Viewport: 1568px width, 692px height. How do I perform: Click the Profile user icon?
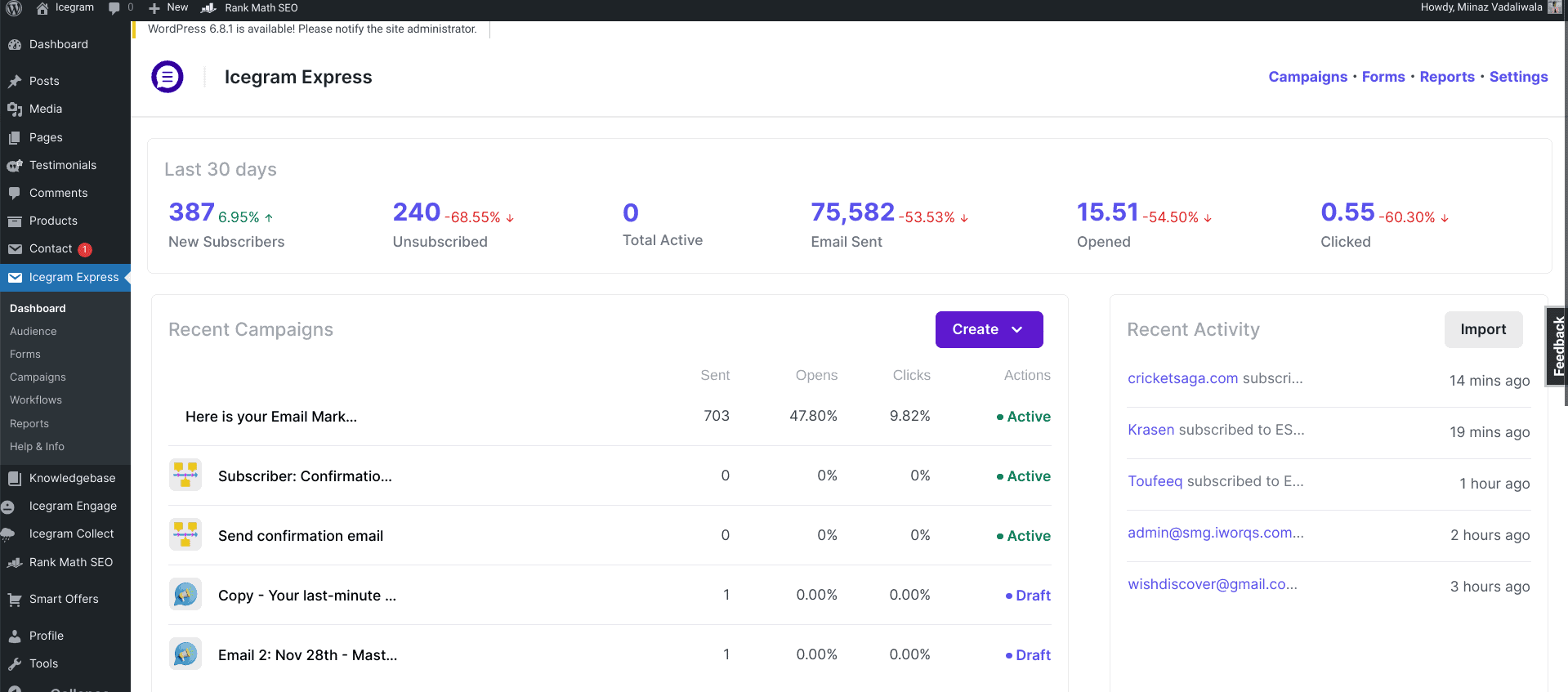tap(15, 636)
